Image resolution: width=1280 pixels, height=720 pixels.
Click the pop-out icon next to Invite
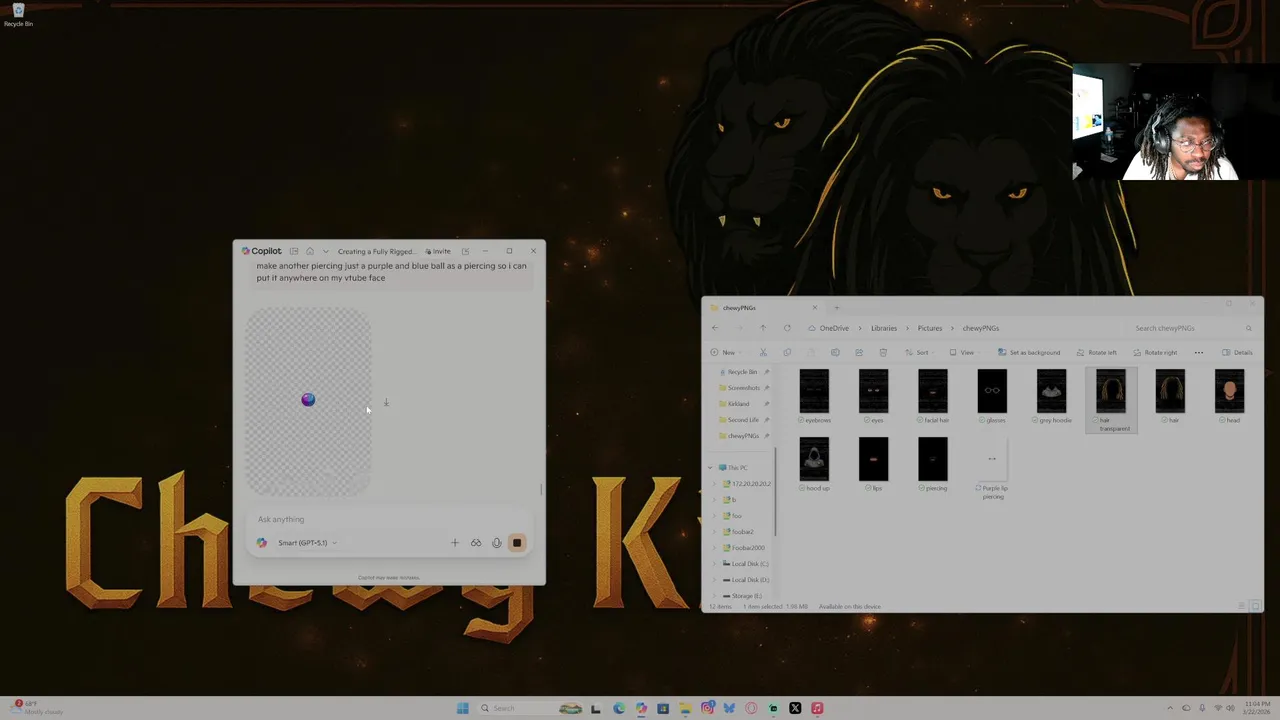point(465,251)
